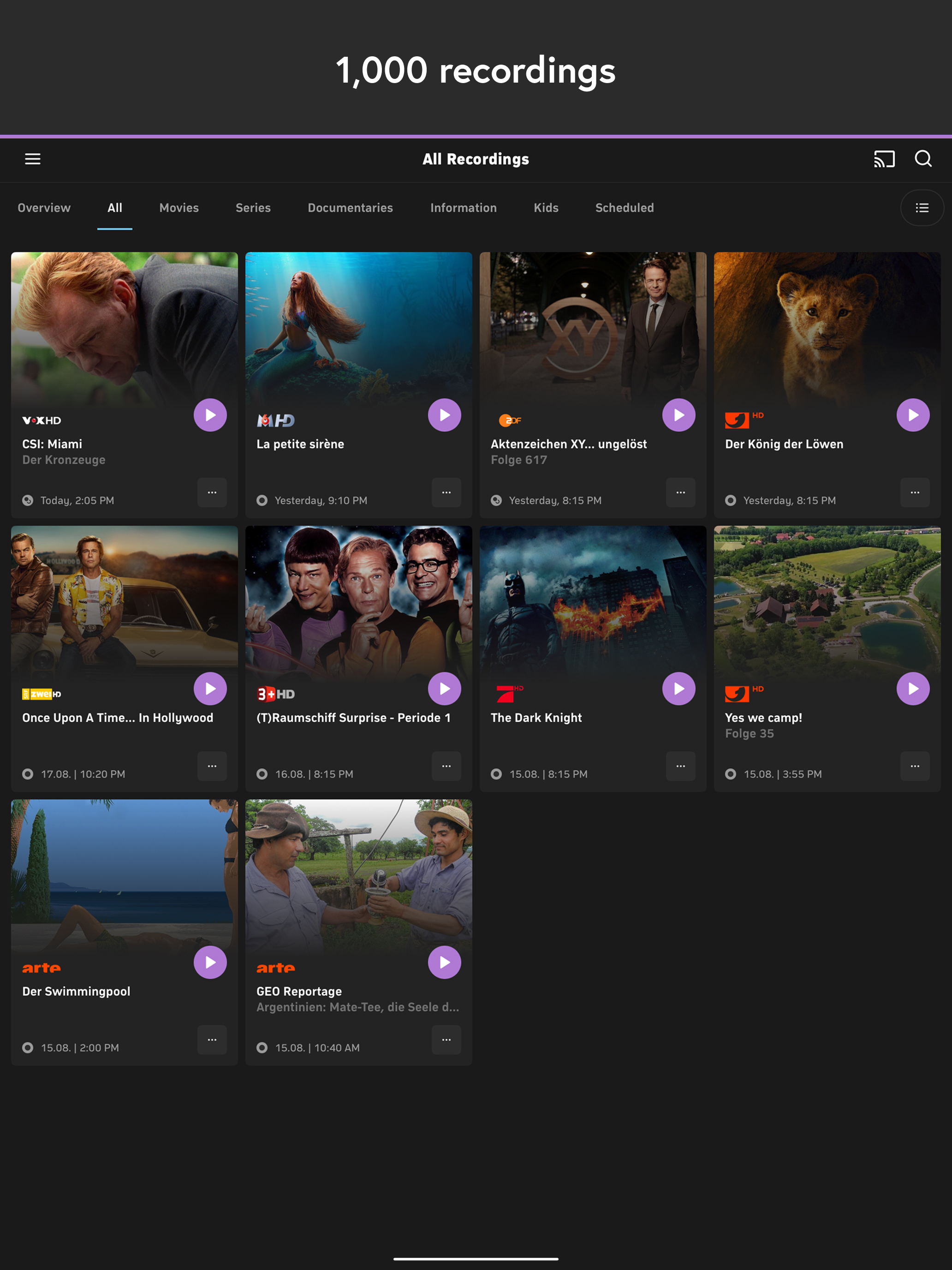This screenshot has width=952, height=1270.
Task: Play the CSI: Miami recording
Action: [210, 415]
